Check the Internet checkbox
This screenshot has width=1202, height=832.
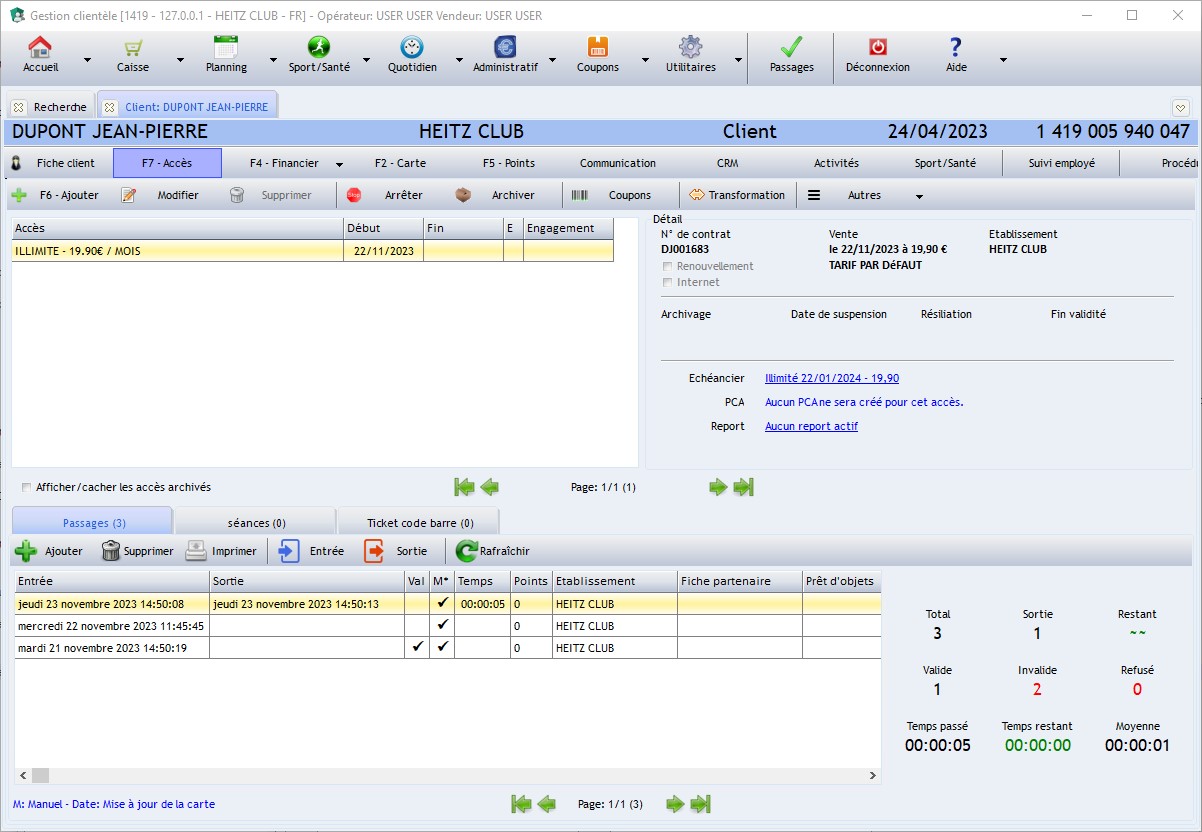[x=668, y=283]
